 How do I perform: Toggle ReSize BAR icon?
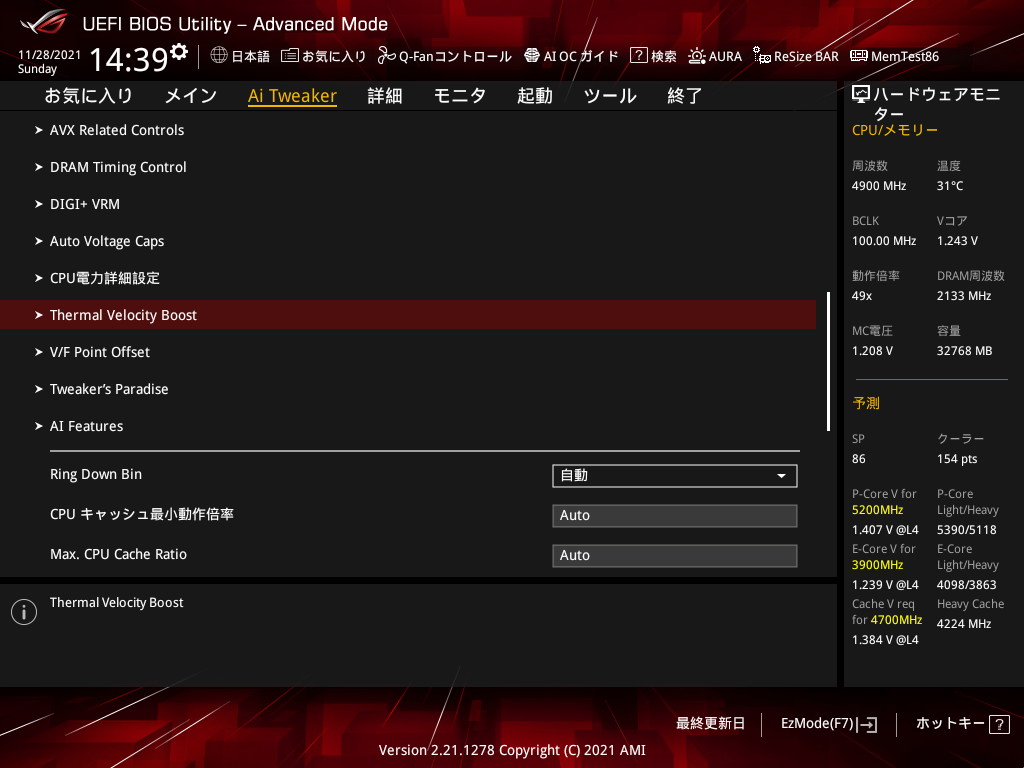coord(761,56)
